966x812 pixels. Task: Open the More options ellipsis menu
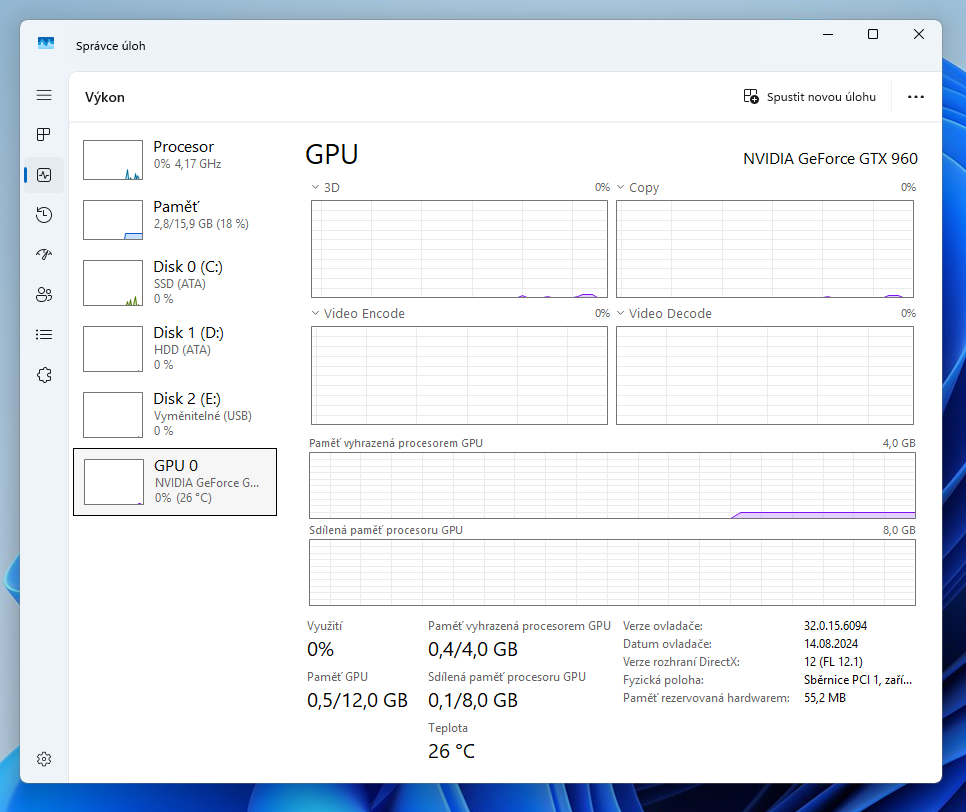coord(916,96)
